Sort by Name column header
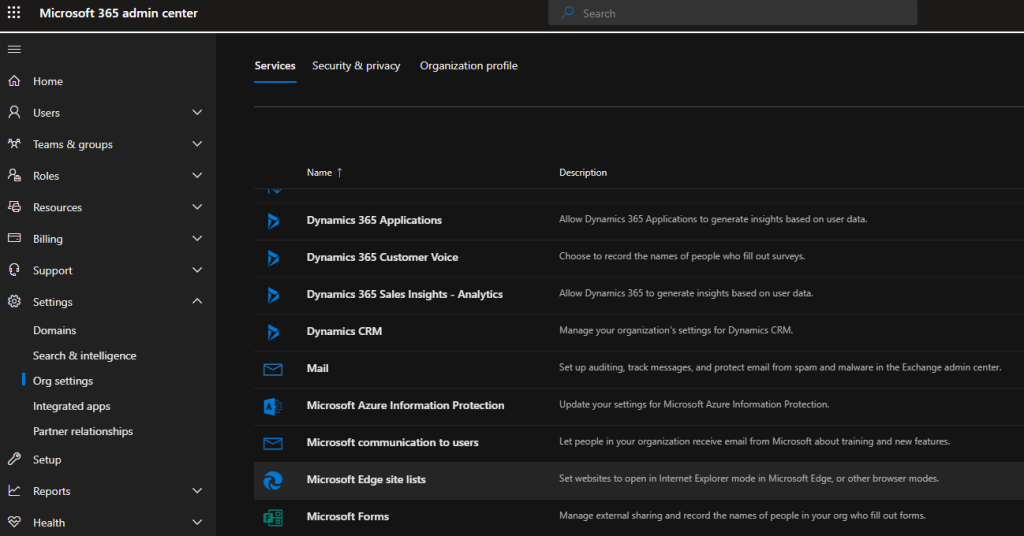The image size is (1024, 536). pyautogui.click(x=325, y=172)
